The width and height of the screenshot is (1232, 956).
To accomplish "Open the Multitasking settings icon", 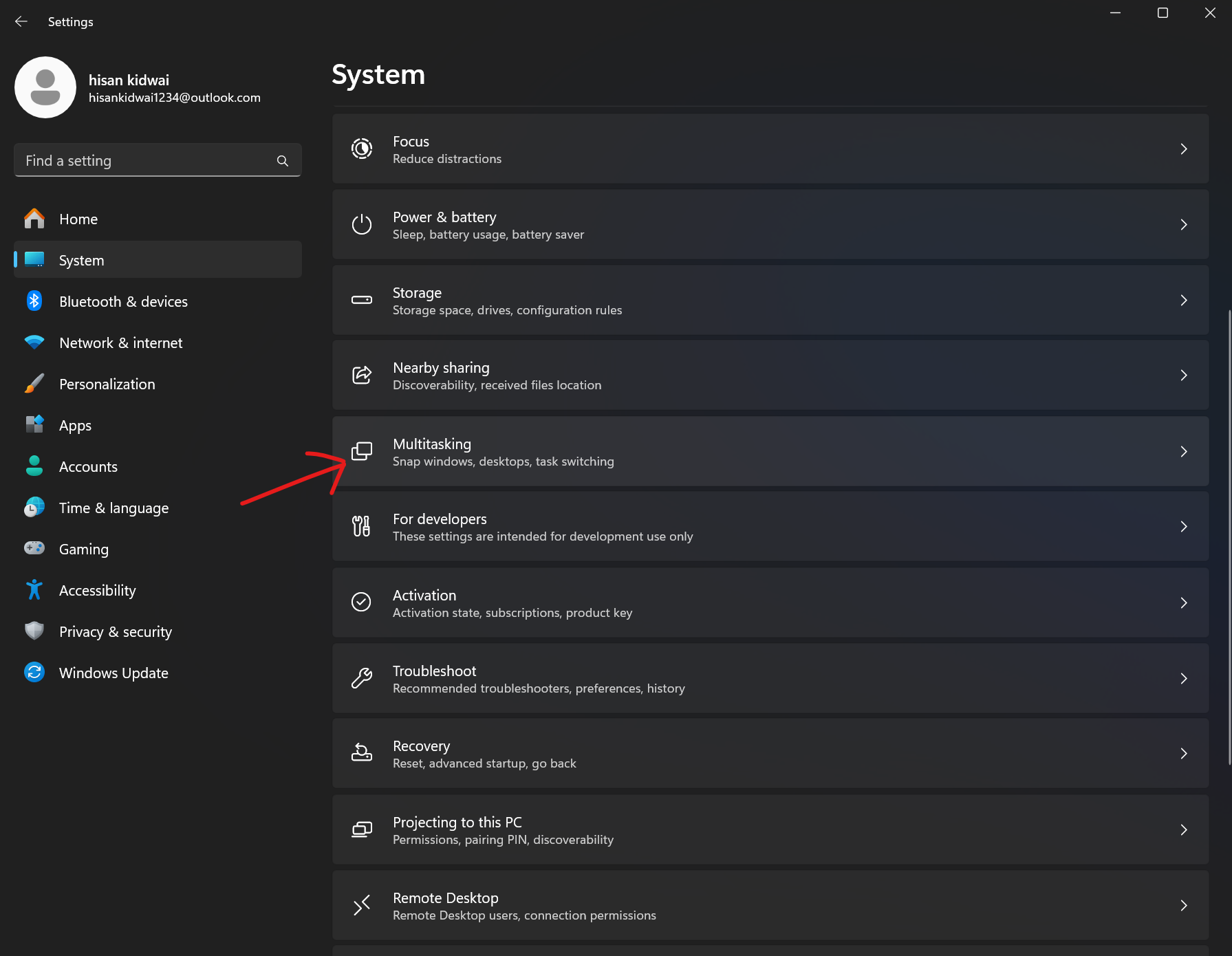I will pyautogui.click(x=362, y=452).
